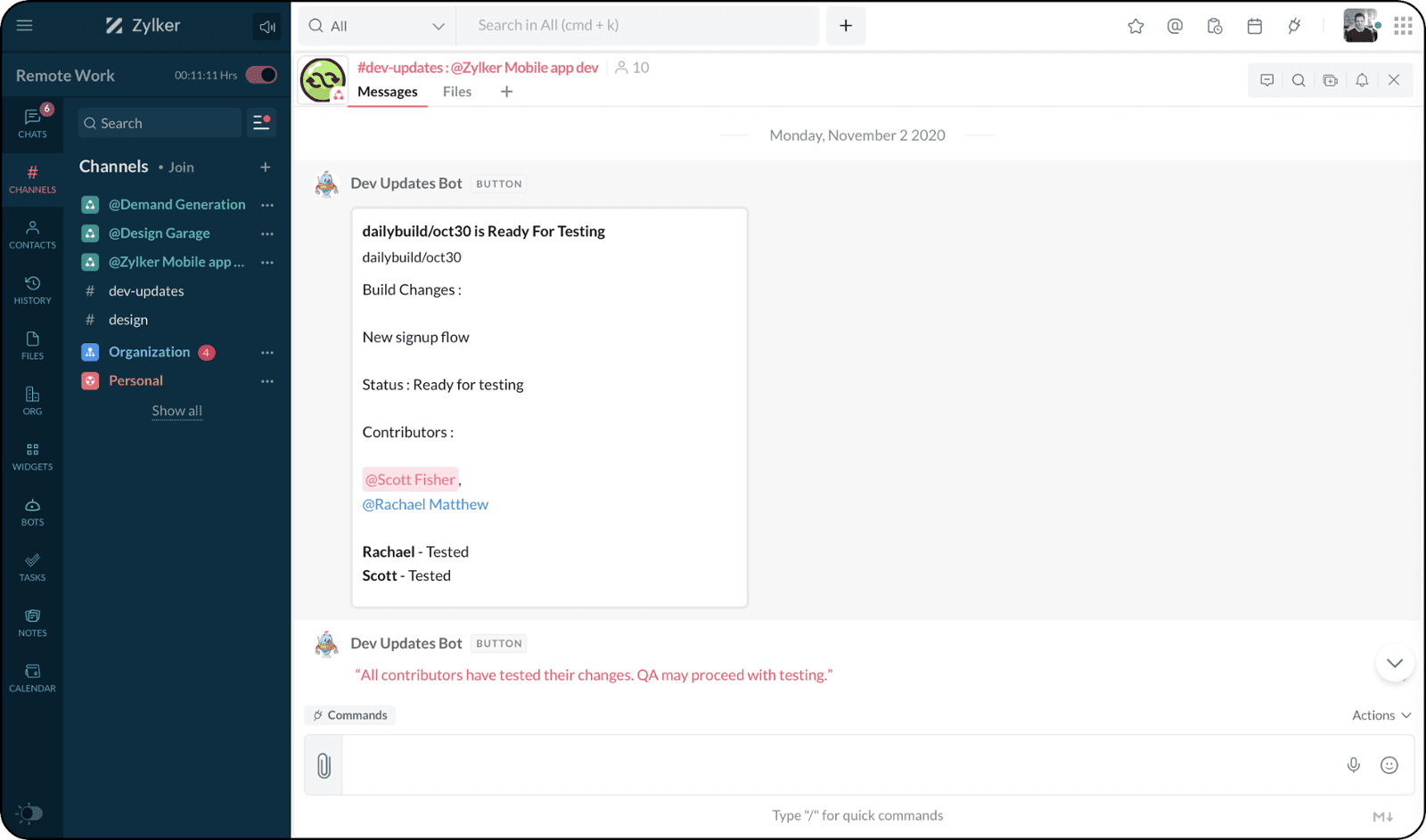Click the starred messages star icon
Viewport: 1426px width, 840px height.
[1135, 27]
